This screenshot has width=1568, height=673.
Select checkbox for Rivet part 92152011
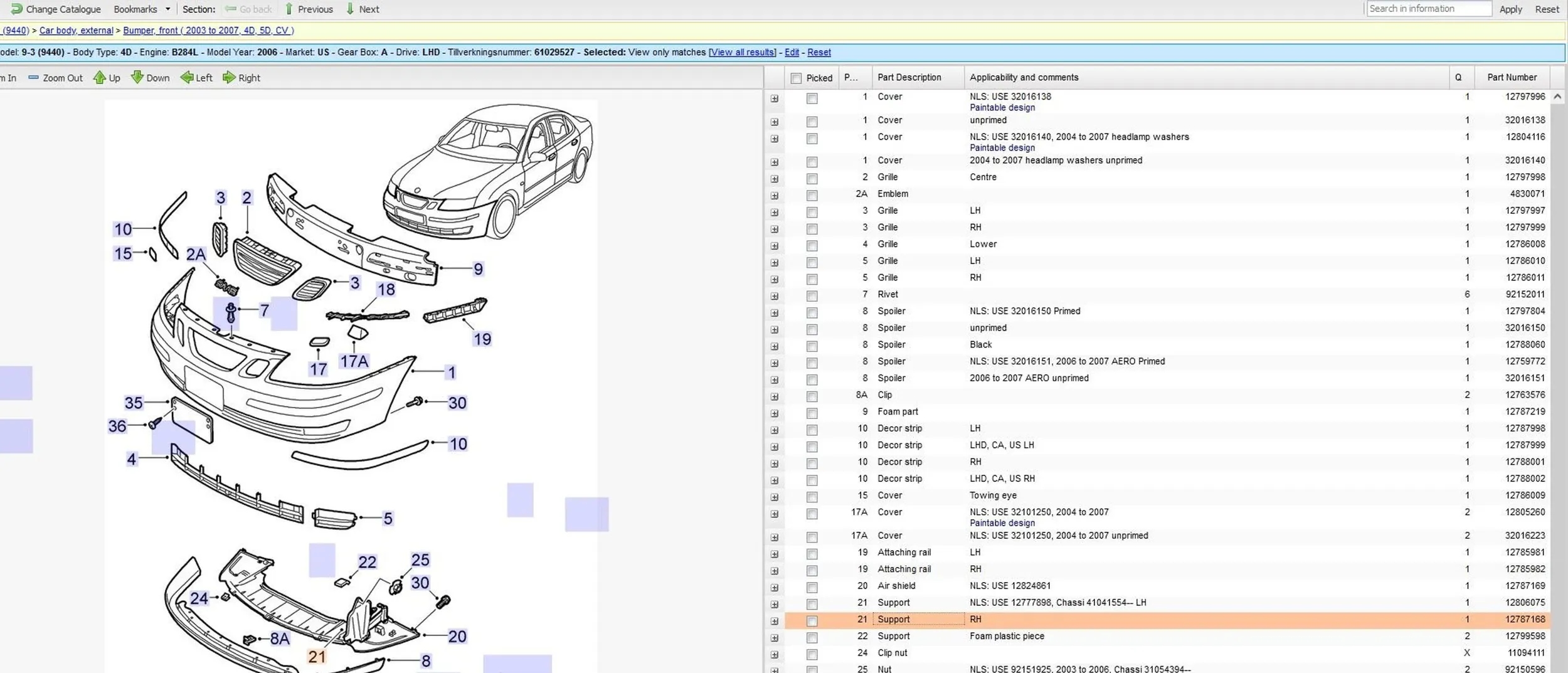click(x=812, y=295)
